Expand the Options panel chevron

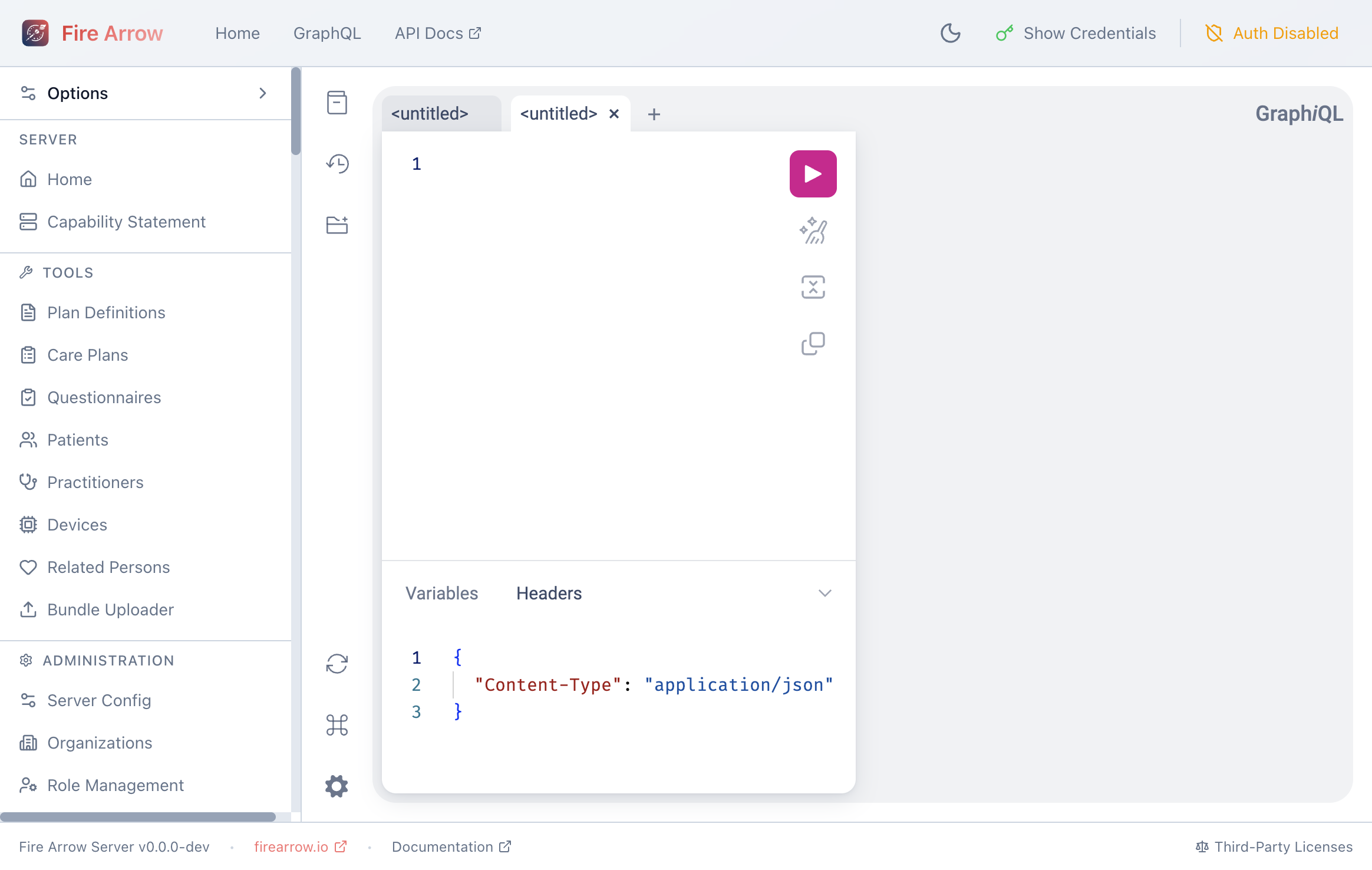(263, 93)
